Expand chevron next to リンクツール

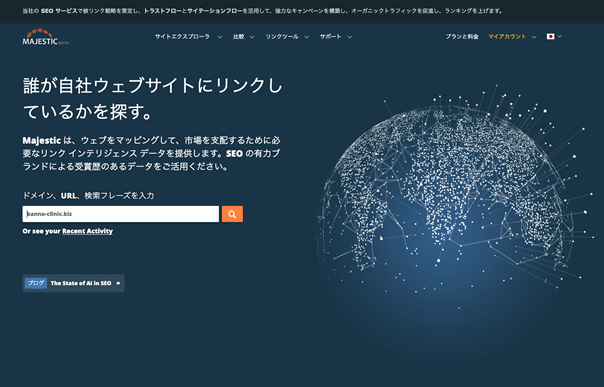click(306, 37)
